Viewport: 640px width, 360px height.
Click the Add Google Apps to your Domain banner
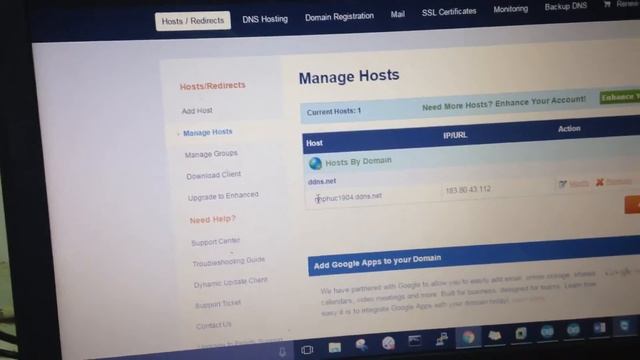(x=474, y=256)
